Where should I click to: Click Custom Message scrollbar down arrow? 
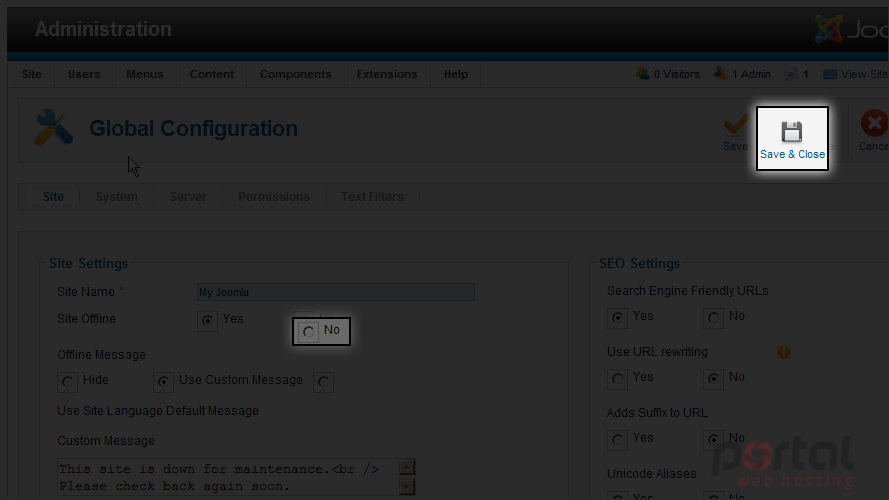407,486
